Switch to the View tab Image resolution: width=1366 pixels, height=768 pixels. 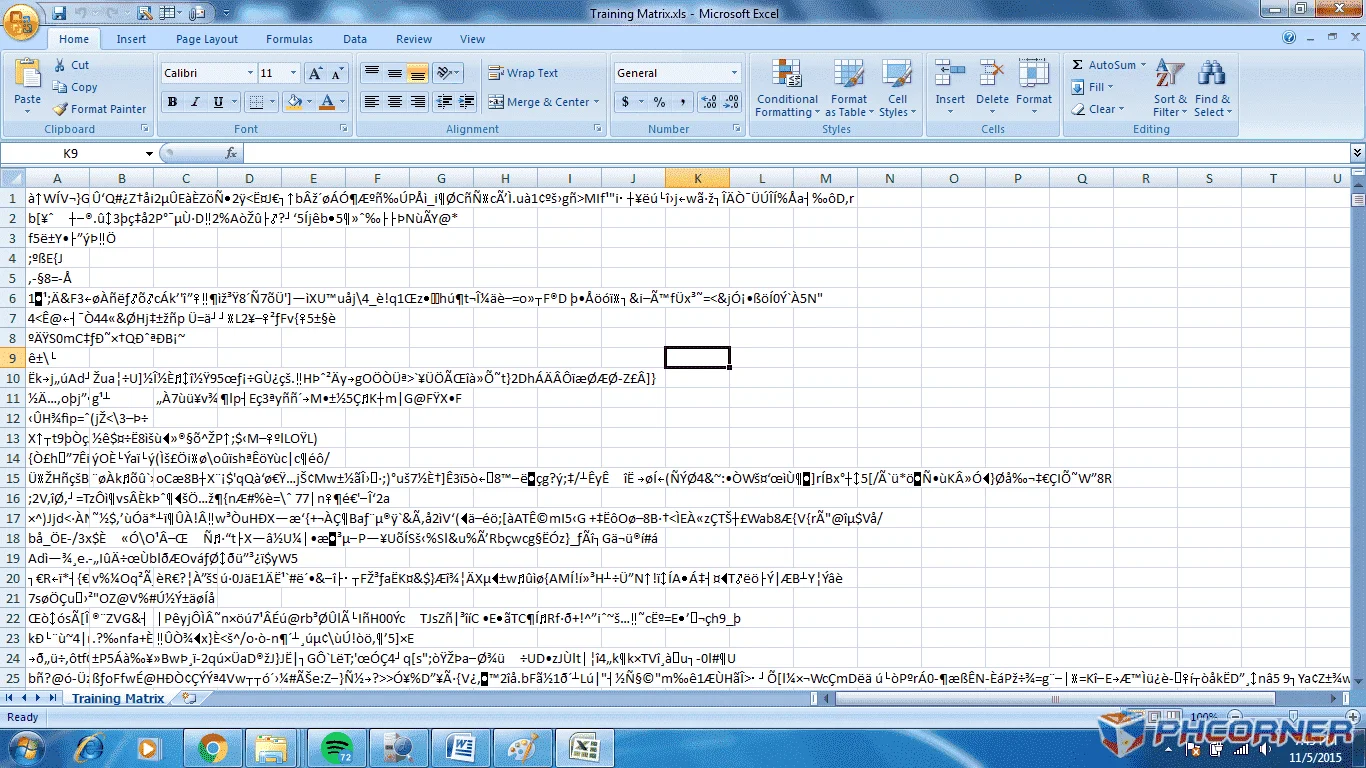(x=472, y=39)
